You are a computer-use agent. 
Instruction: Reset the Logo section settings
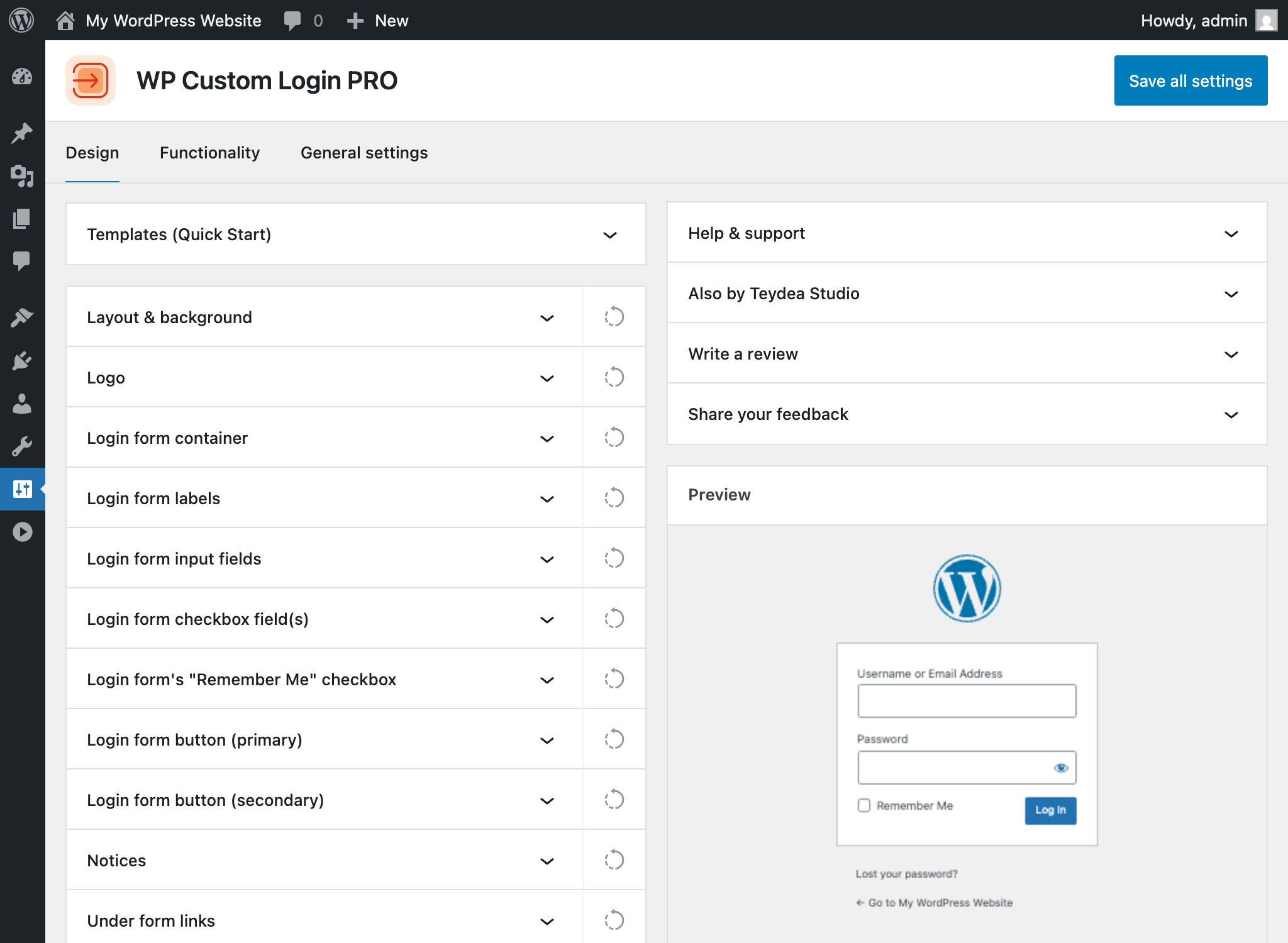pos(614,377)
